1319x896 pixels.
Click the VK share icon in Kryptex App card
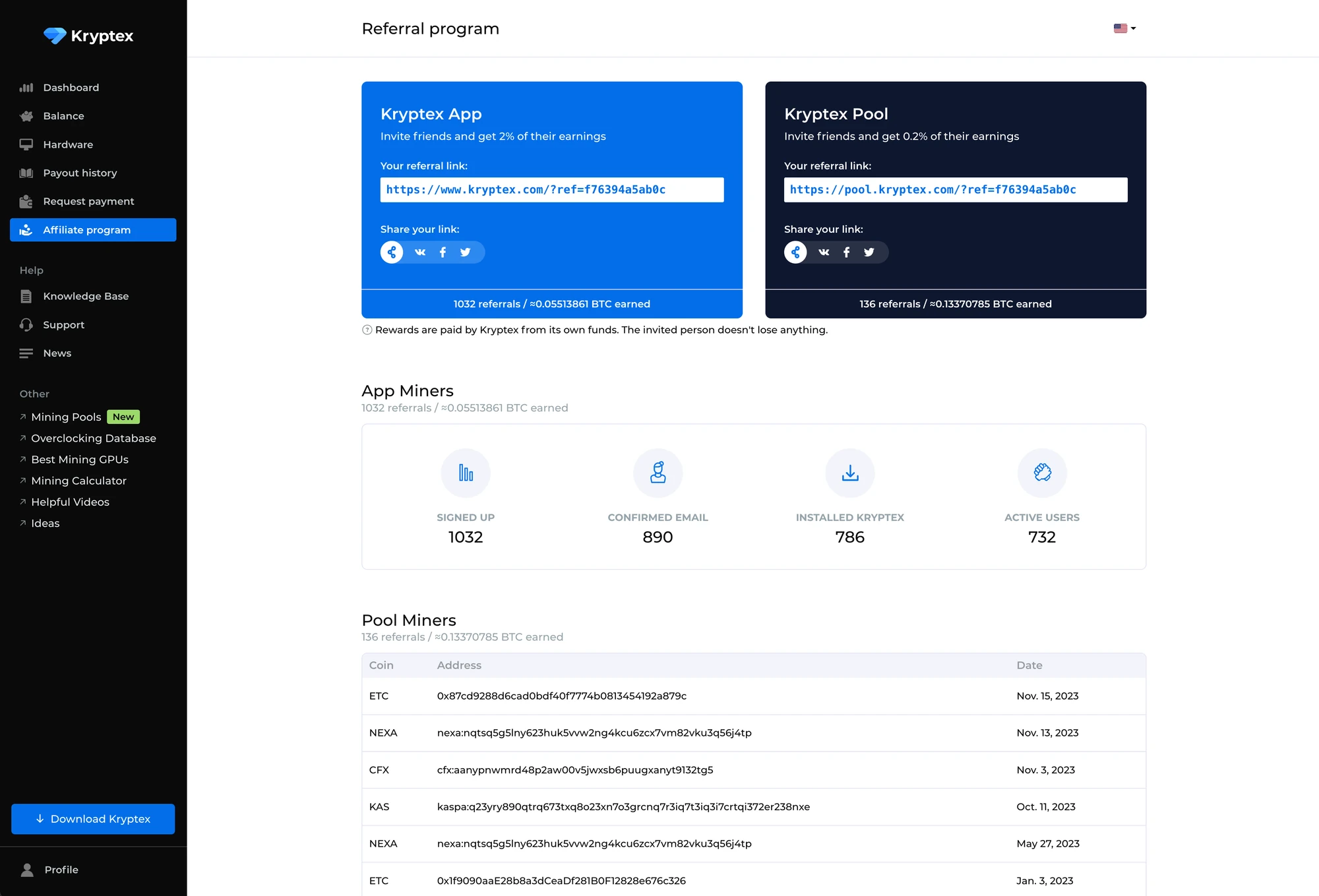420,253
